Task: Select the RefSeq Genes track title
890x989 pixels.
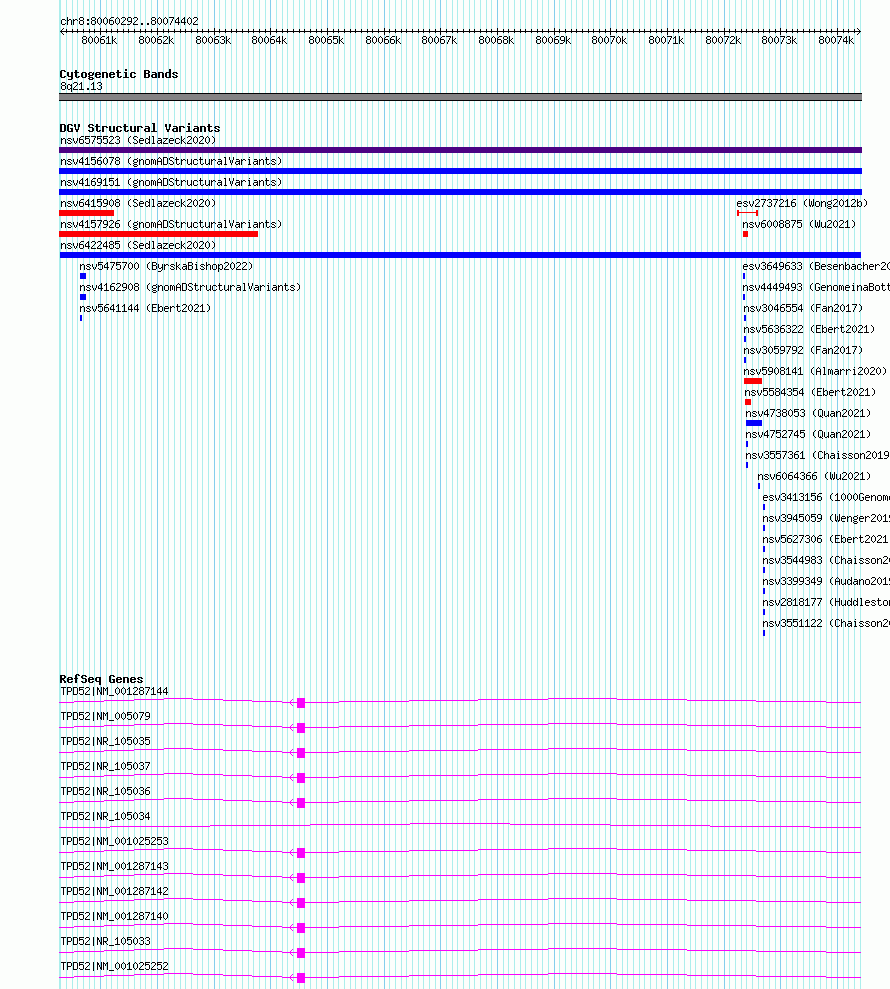Action: pyautogui.click(x=101, y=679)
